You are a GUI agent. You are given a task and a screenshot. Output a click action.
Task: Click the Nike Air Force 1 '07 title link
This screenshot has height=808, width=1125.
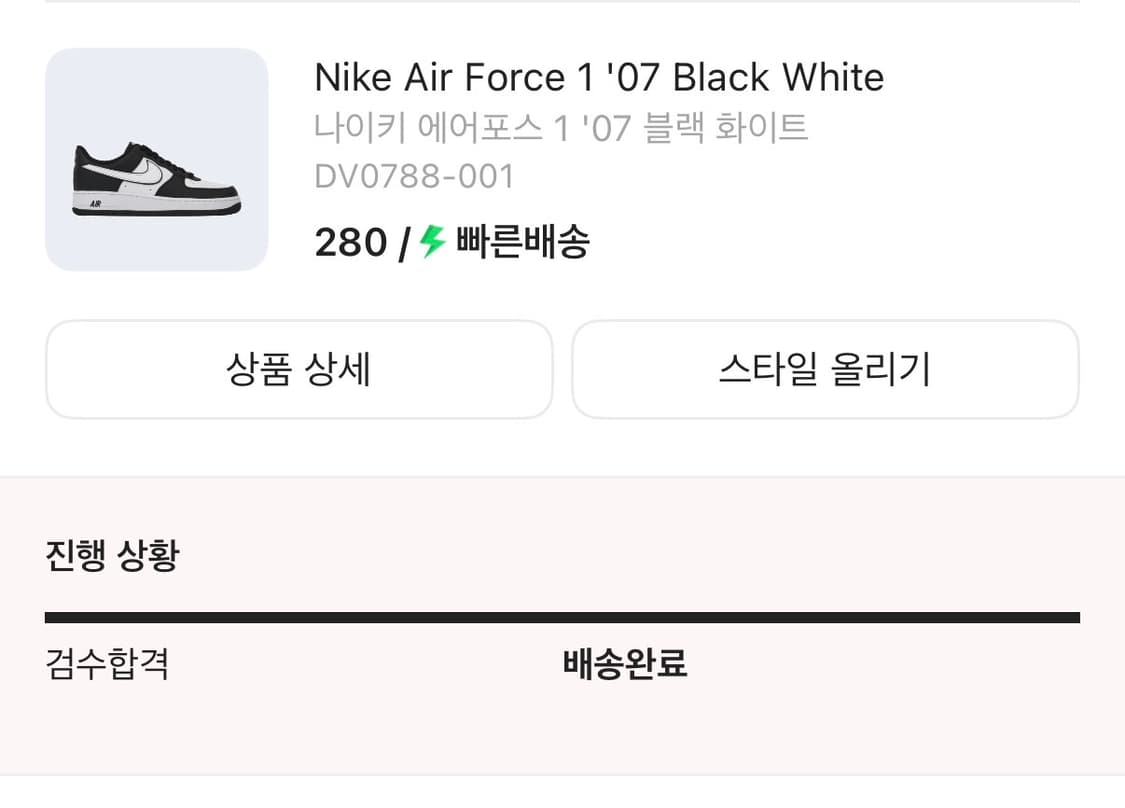pos(599,77)
